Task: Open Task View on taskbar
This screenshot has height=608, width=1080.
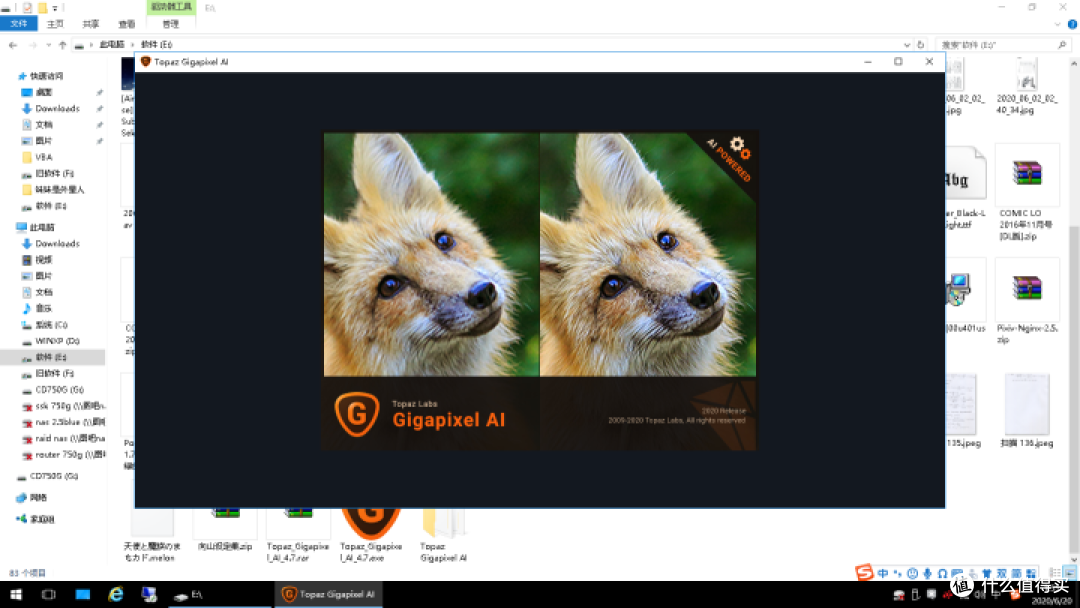Action: pos(48,594)
